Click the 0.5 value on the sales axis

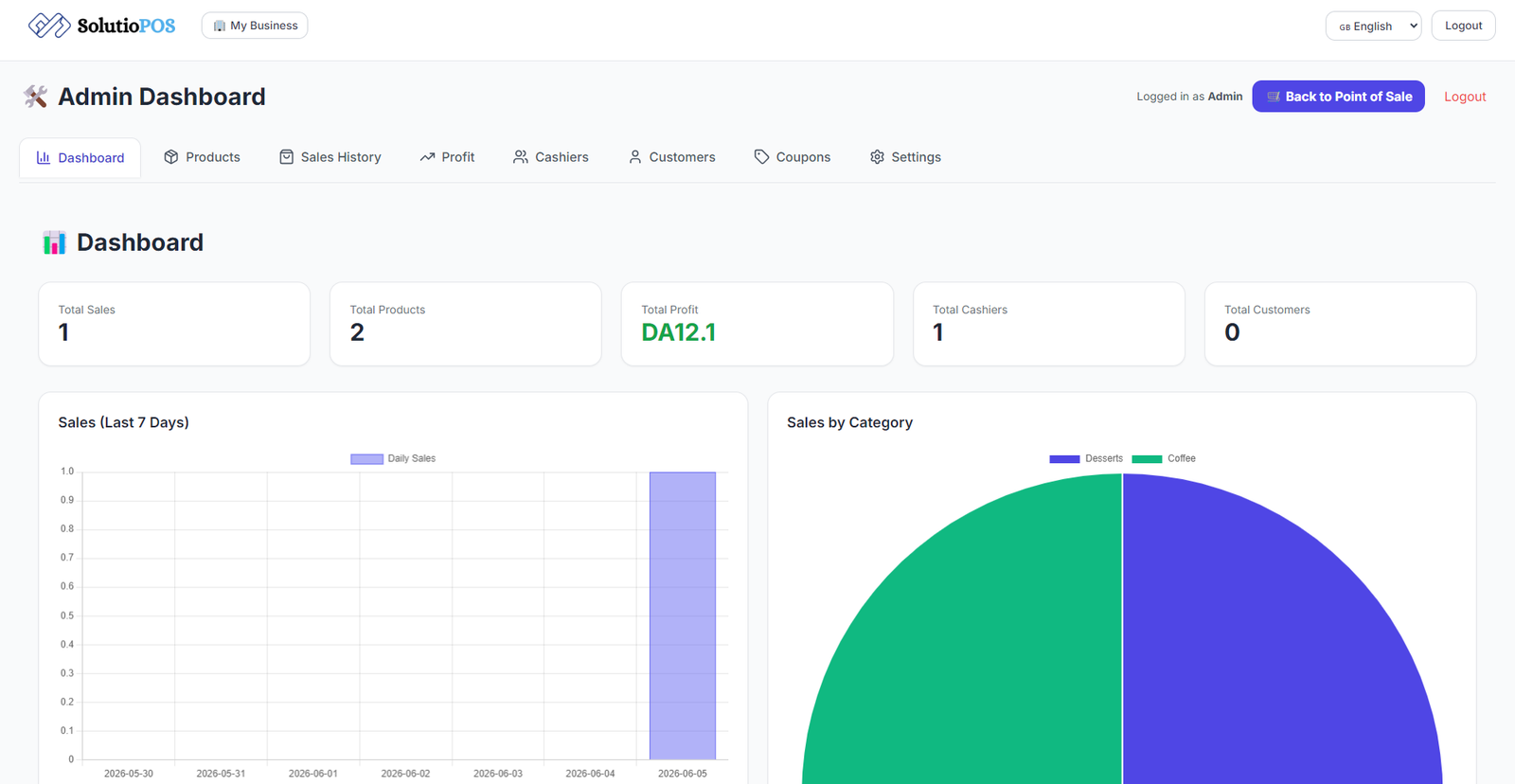[67, 615]
